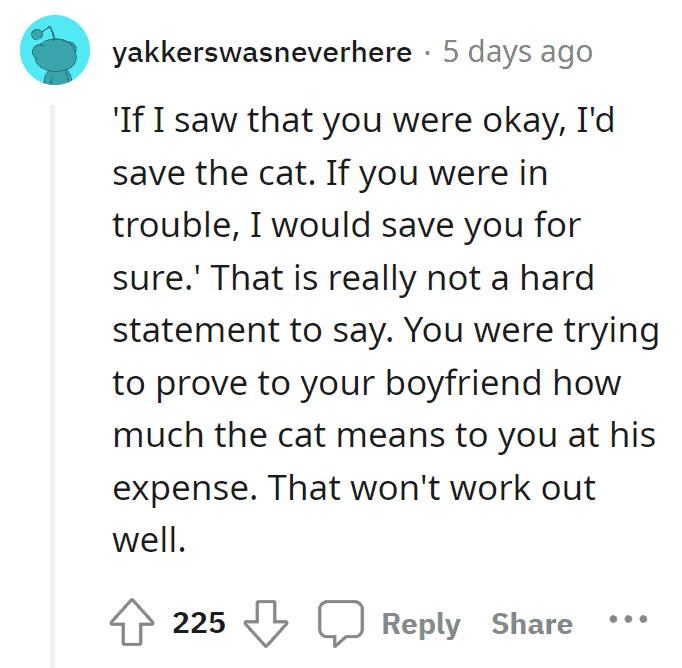Collapse the thread using the vertical line

(52, 386)
